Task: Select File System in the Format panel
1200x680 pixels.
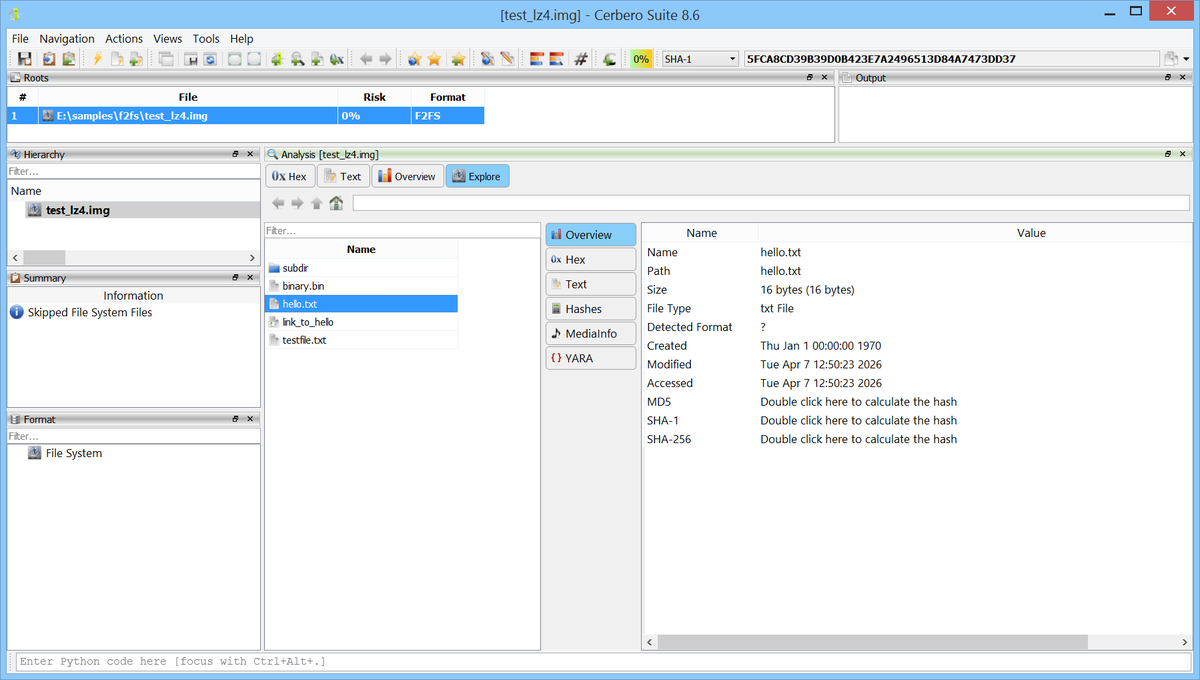Action: click(x=74, y=453)
